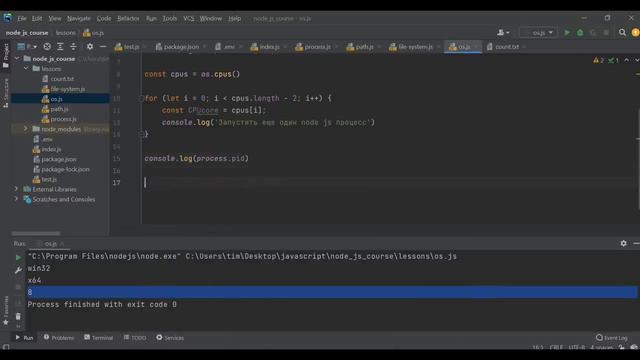640x360 pixels.
Task: Open Structure tool window on left strip
Action: pos(6,93)
